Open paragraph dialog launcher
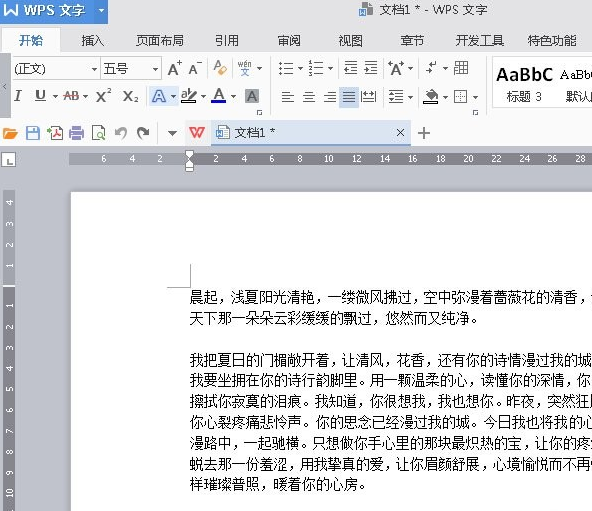The image size is (592, 511). coord(475,113)
